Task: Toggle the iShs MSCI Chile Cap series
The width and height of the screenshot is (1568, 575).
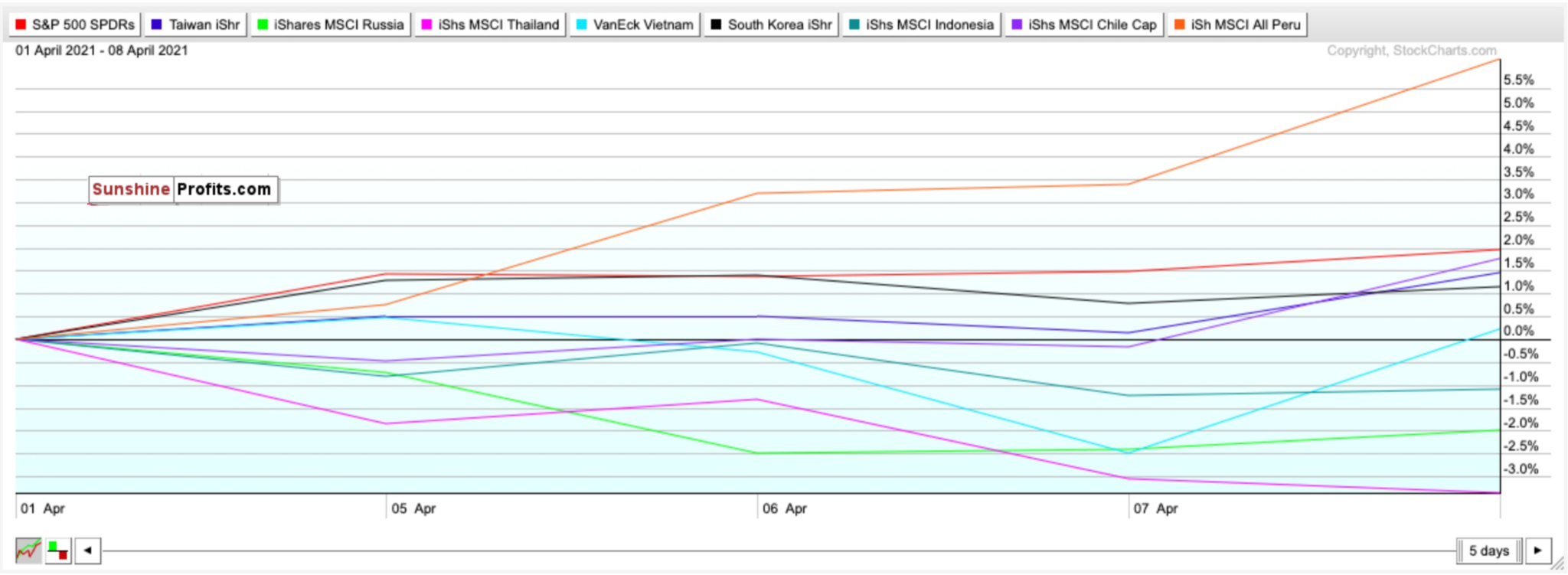Action: (x=1084, y=25)
